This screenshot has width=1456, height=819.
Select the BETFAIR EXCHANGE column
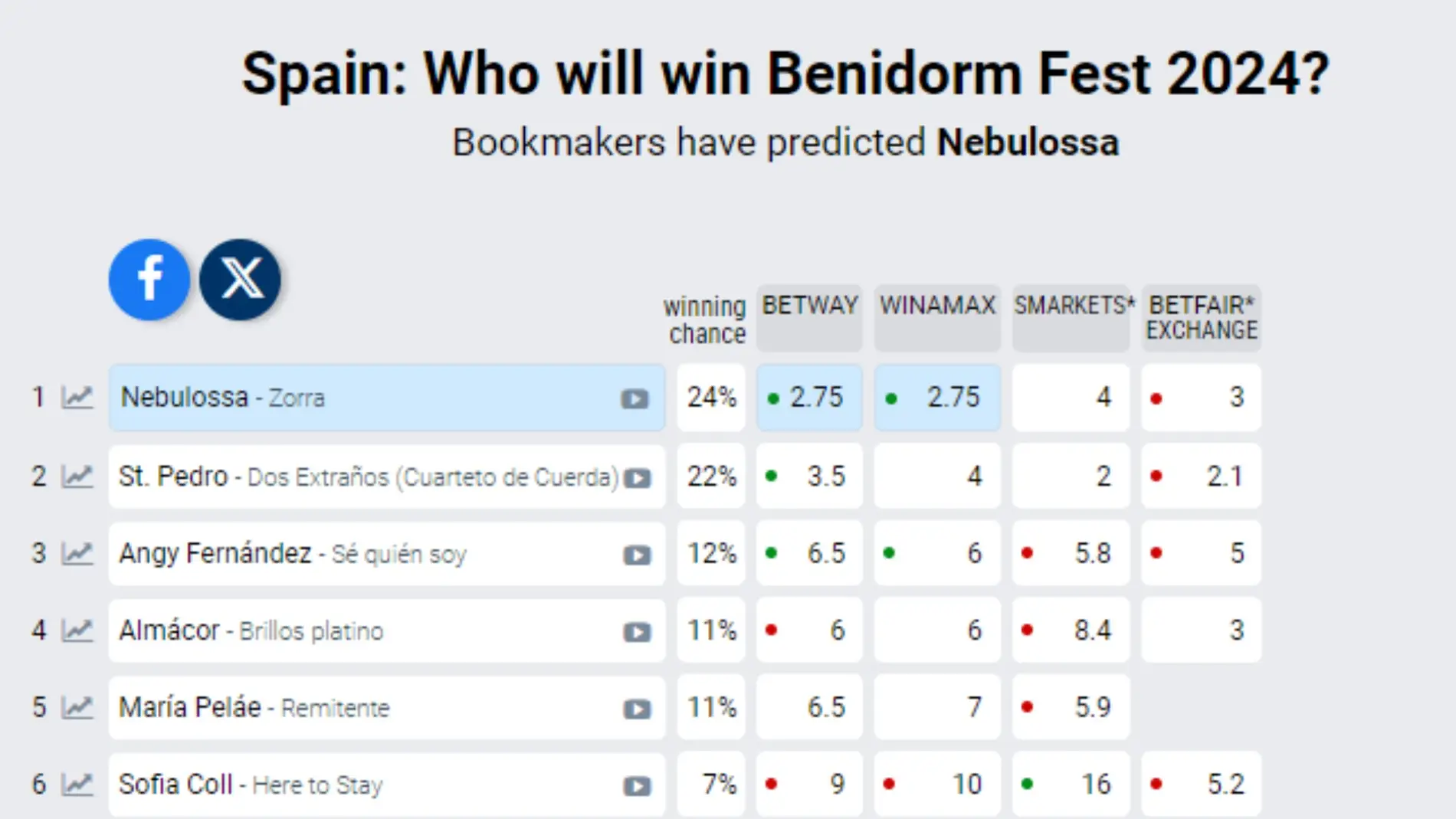pos(1200,318)
